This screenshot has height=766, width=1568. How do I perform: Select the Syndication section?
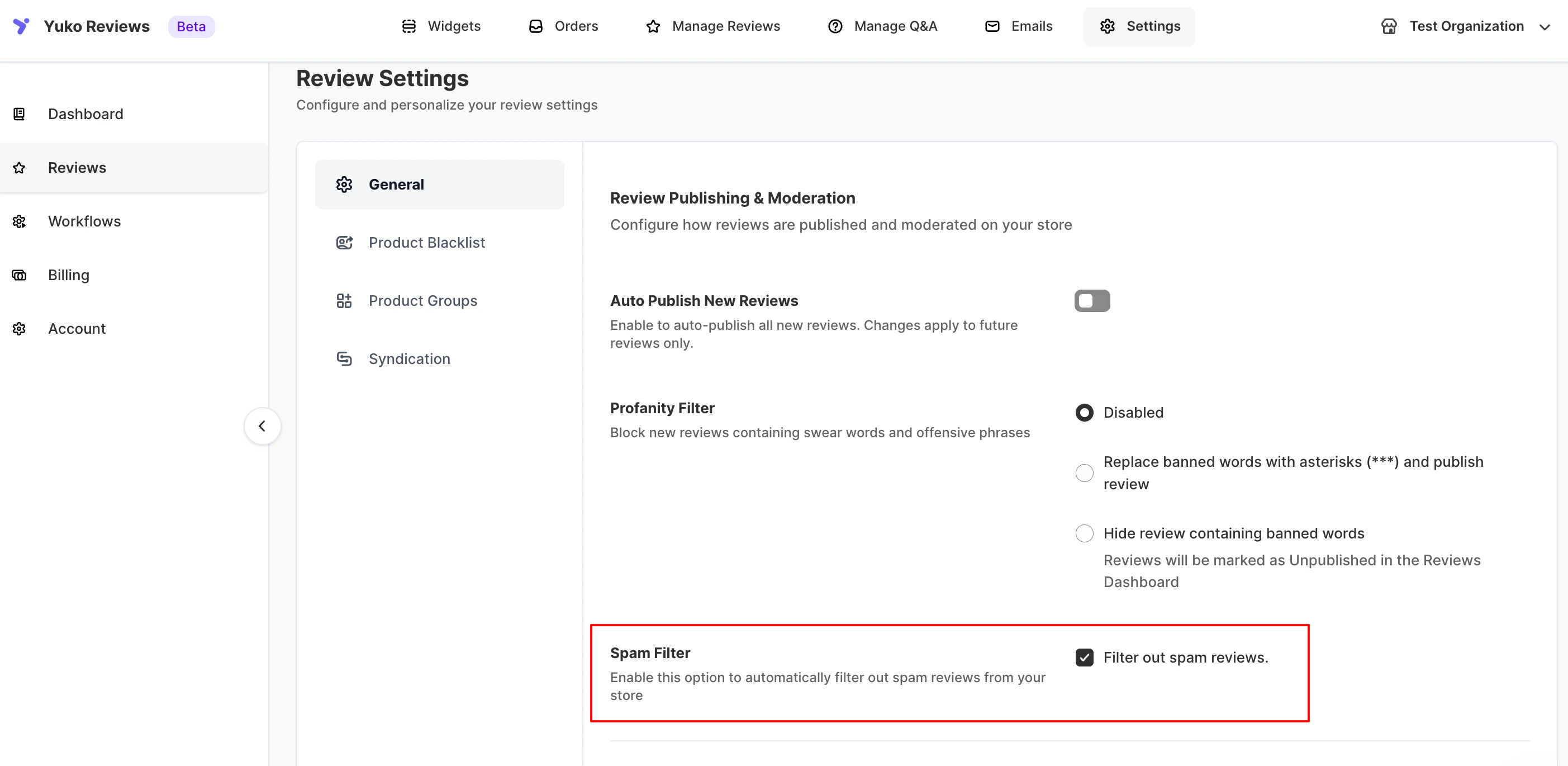point(439,358)
